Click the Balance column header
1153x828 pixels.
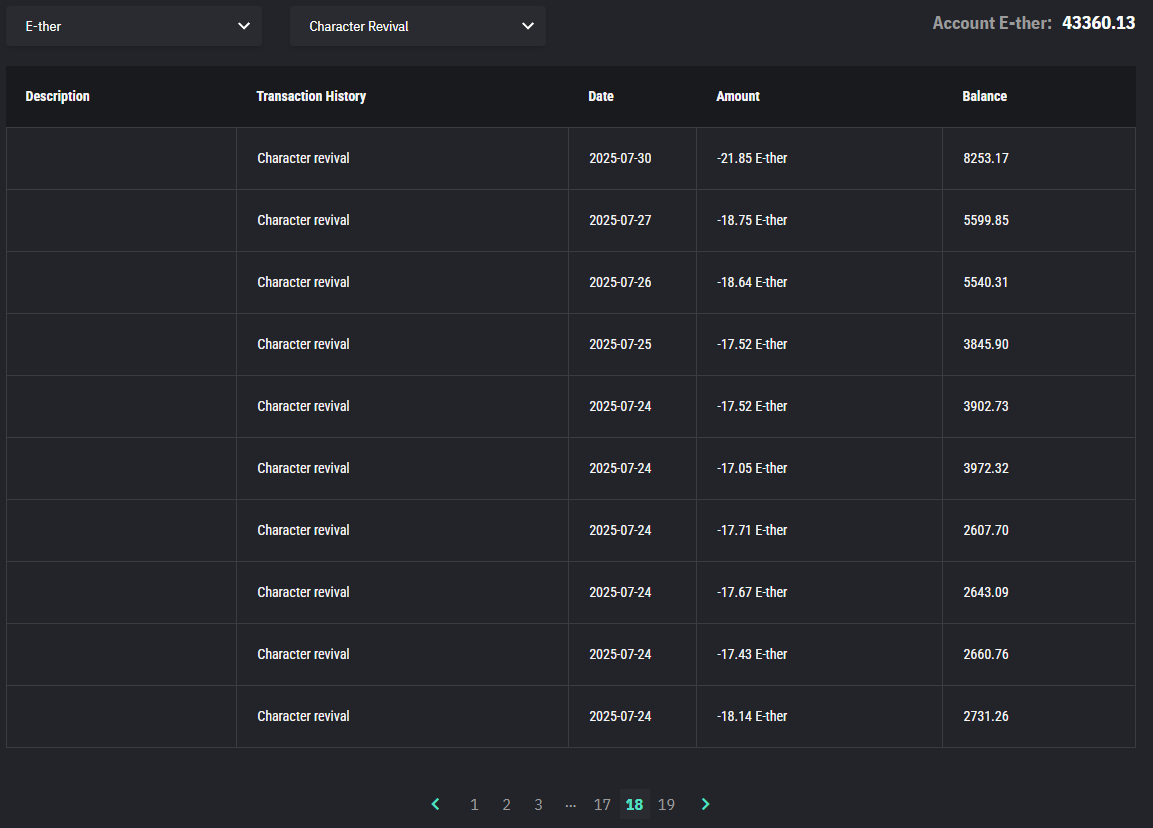point(985,96)
